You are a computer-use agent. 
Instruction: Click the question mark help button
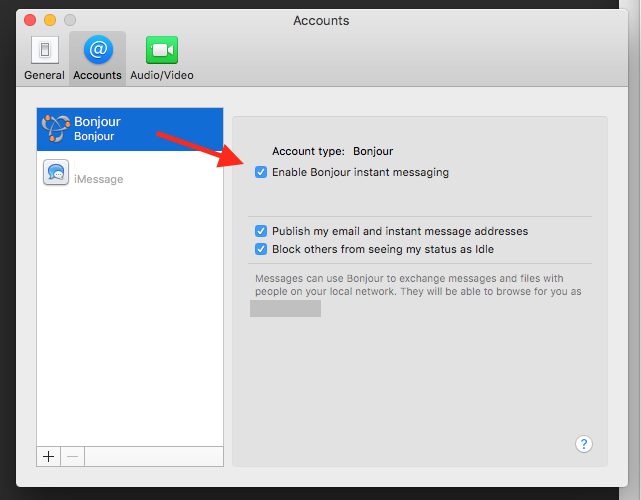[584, 444]
